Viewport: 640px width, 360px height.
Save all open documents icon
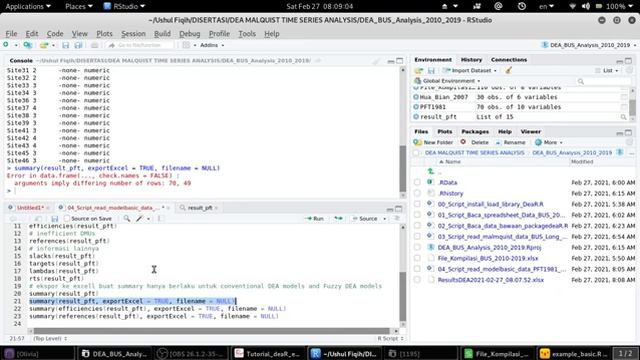click(78, 45)
